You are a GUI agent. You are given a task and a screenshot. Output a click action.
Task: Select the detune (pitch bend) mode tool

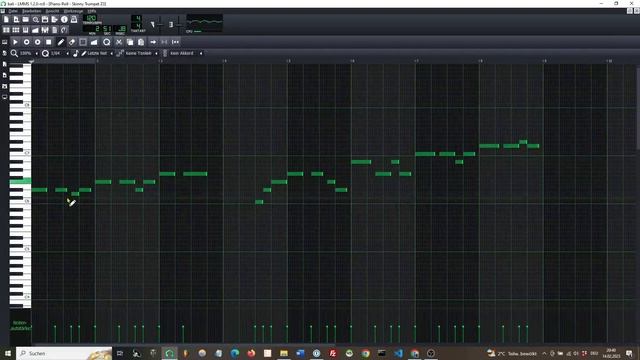click(x=94, y=42)
